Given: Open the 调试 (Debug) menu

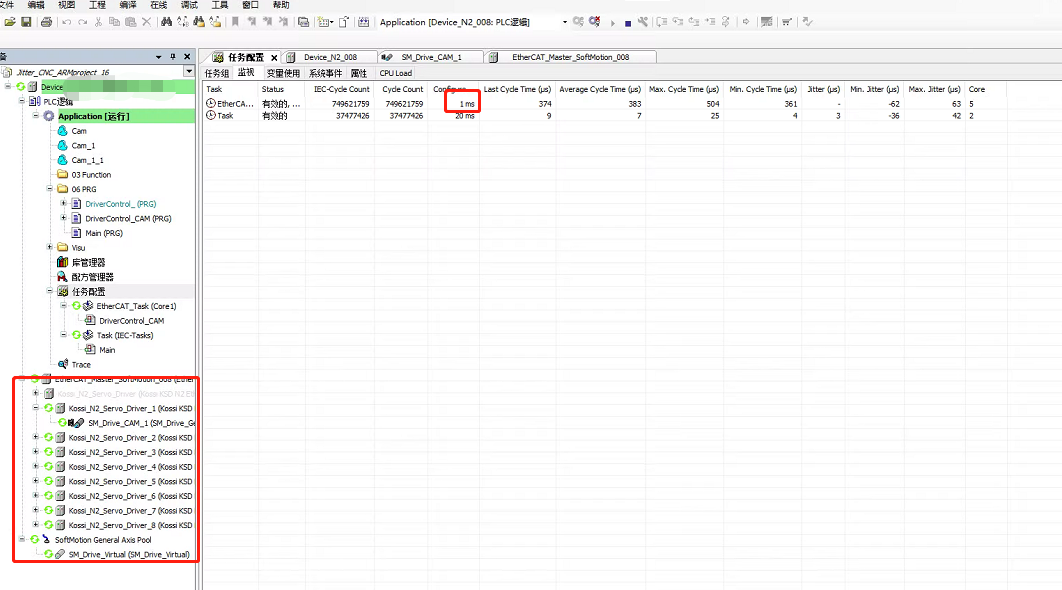Looking at the screenshot, I should click(x=189, y=5).
